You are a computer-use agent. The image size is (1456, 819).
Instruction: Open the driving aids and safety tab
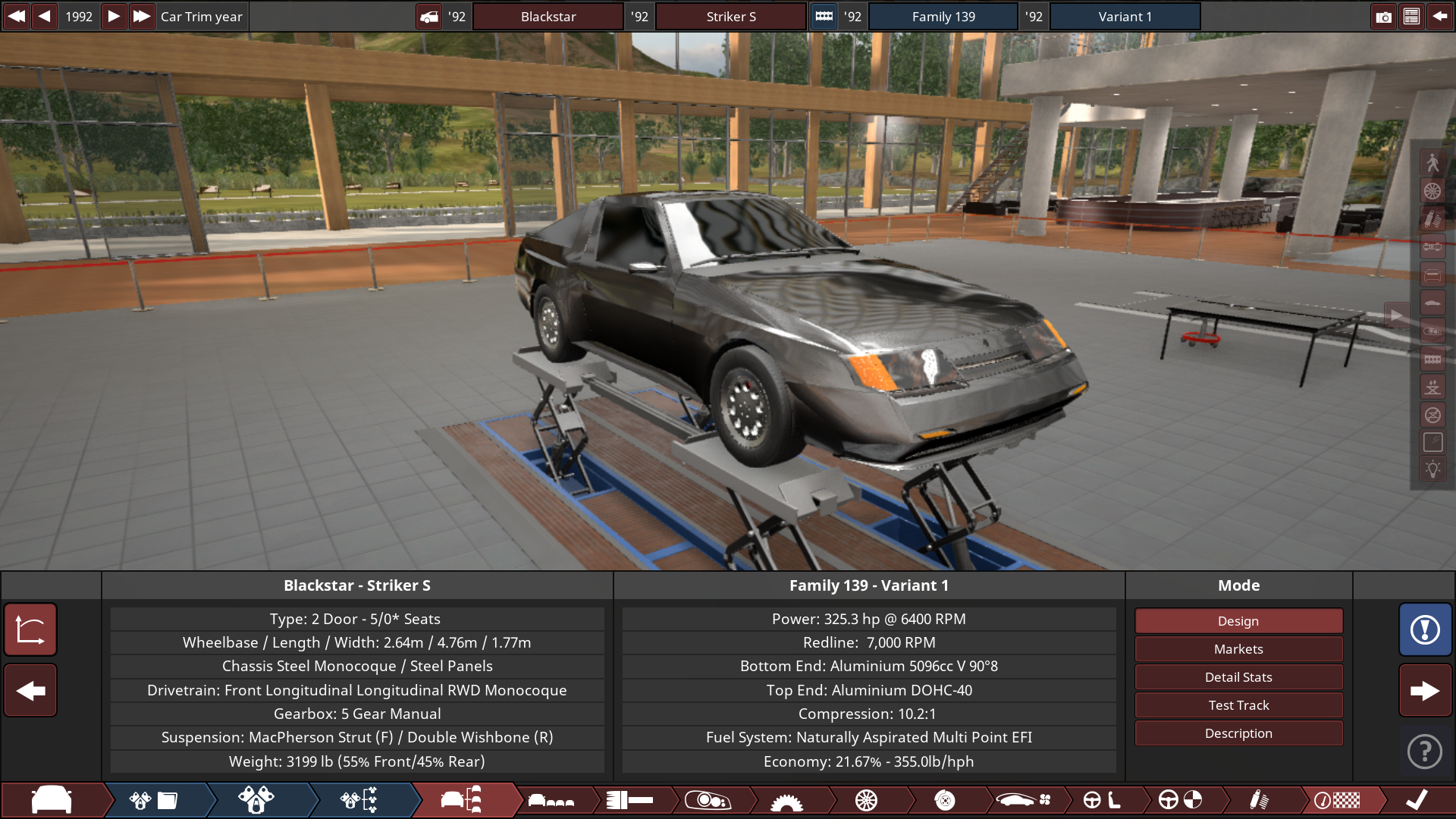tap(1180, 800)
